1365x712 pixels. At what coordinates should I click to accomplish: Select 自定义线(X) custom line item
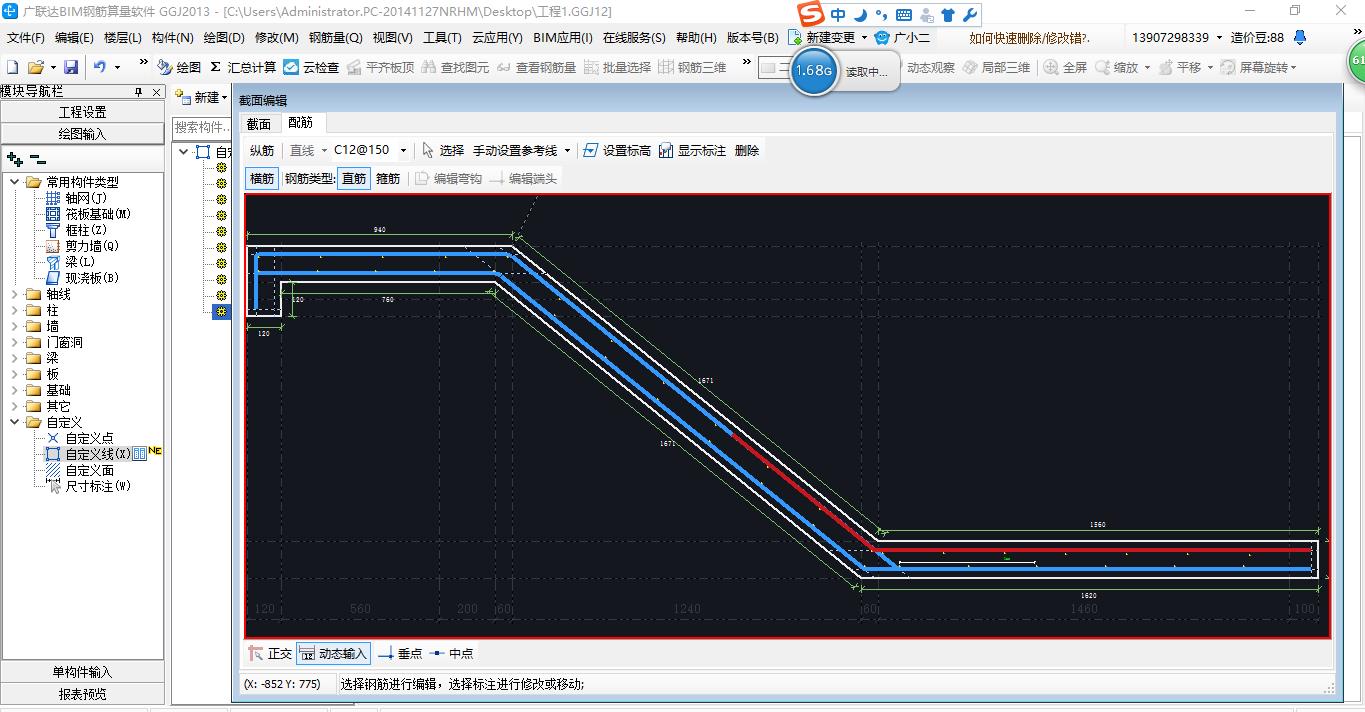(x=88, y=454)
